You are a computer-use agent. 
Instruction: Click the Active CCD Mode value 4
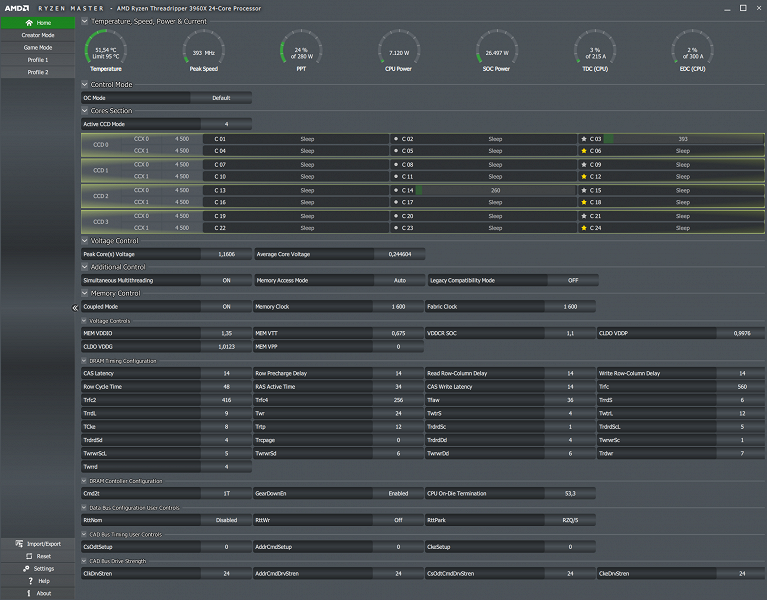(x=226, y=124)
